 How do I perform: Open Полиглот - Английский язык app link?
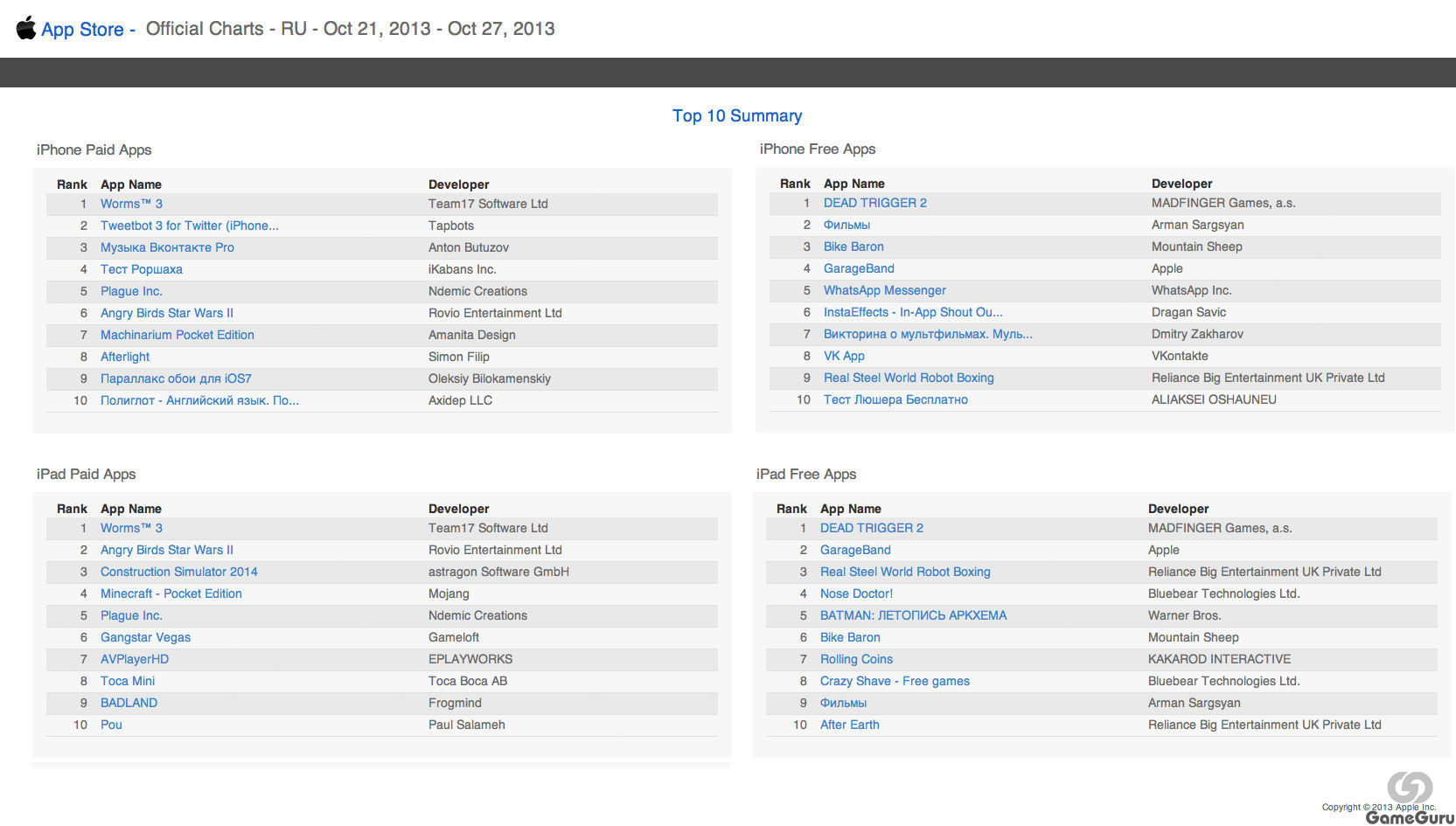(199, 400)
